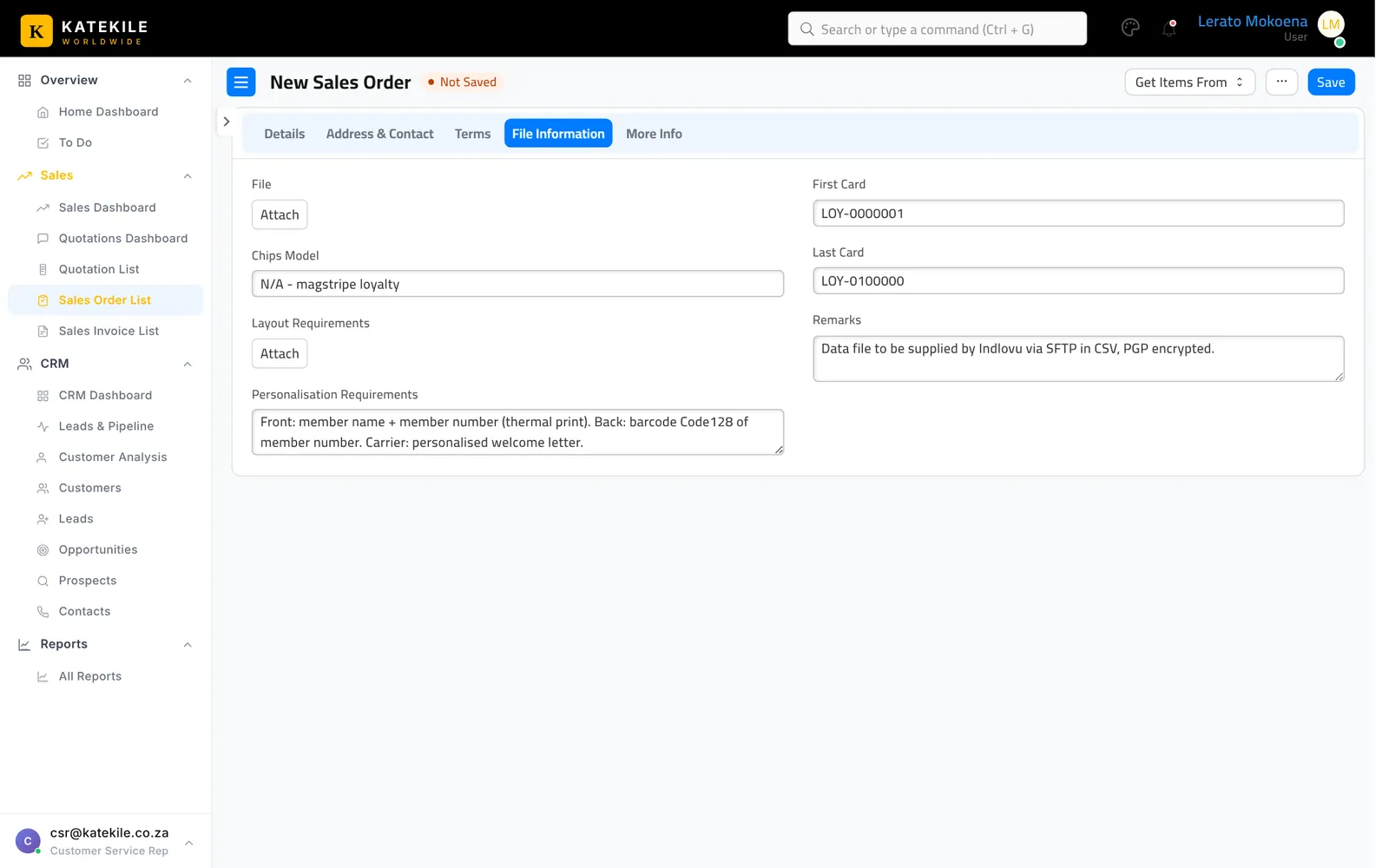This screenshot has width=1389, height=868.
Task: Edit the Personalisation Requirements text area
Action: point(517,432)
